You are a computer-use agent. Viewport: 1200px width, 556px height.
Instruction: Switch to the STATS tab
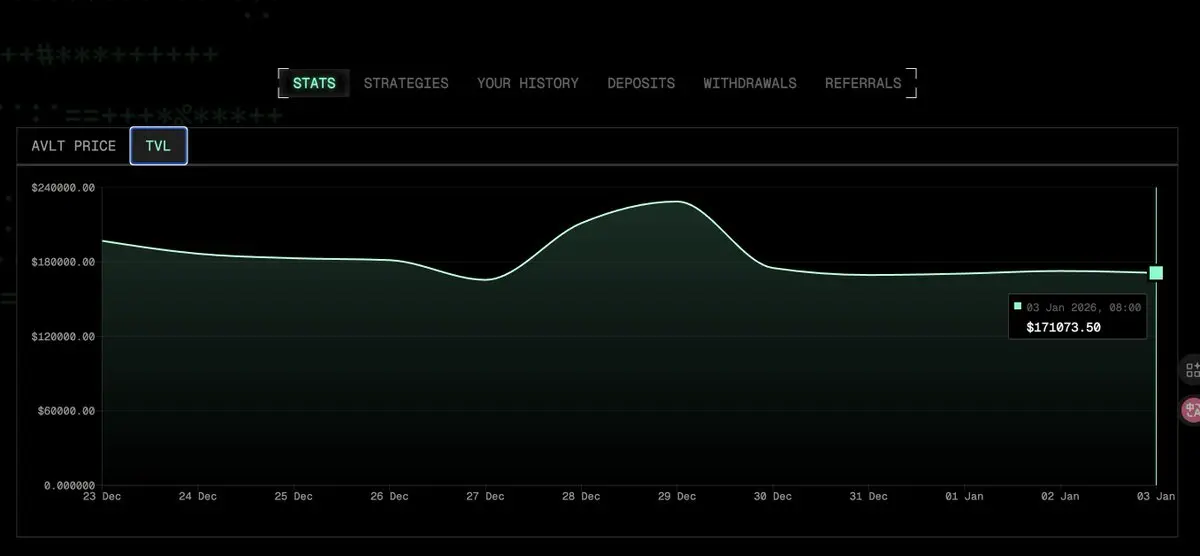[314, 83]
